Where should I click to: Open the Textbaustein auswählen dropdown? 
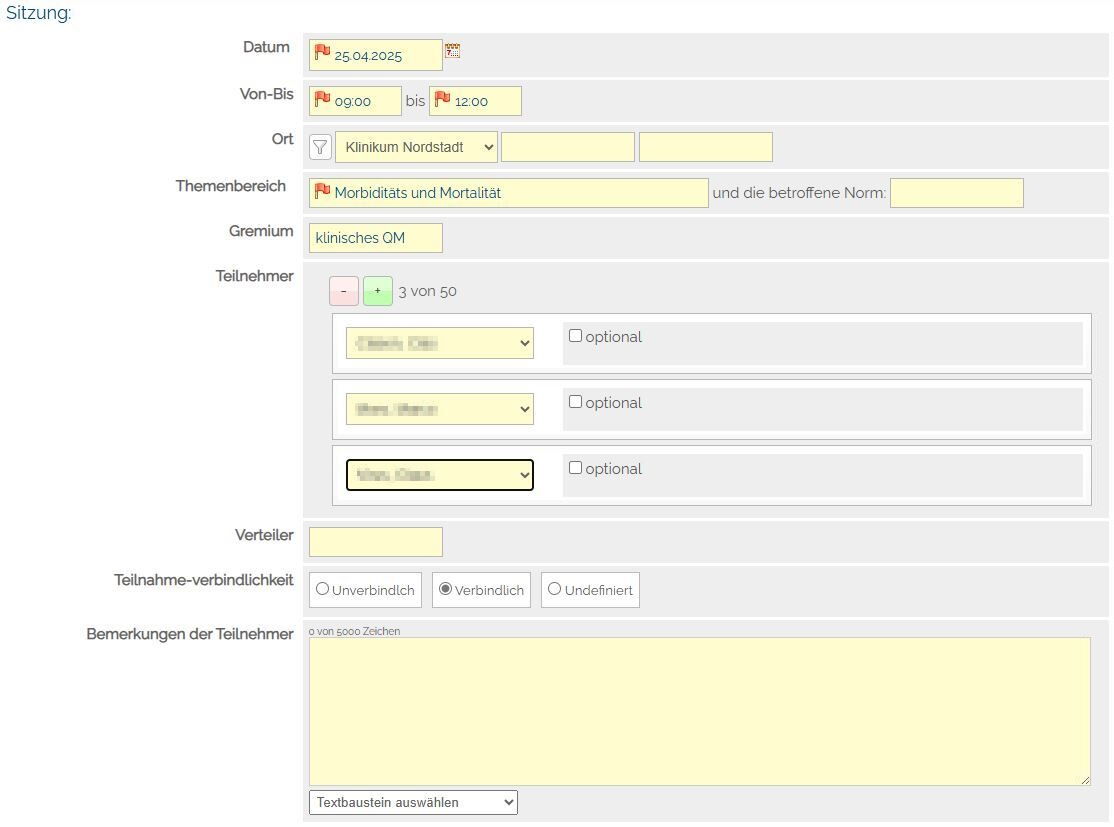point(413,802)
